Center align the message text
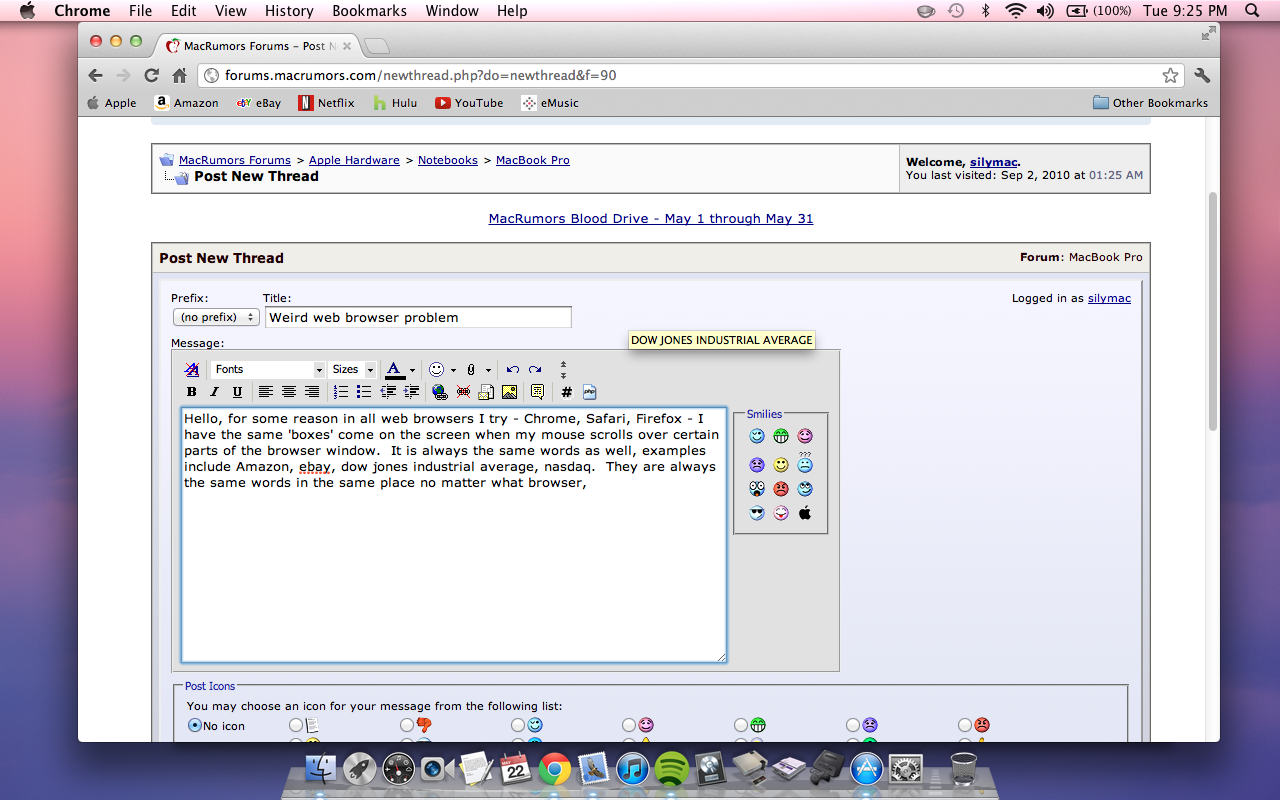Image resolution: width=1280 pixels, height=800 pixels. click(289, 392)
